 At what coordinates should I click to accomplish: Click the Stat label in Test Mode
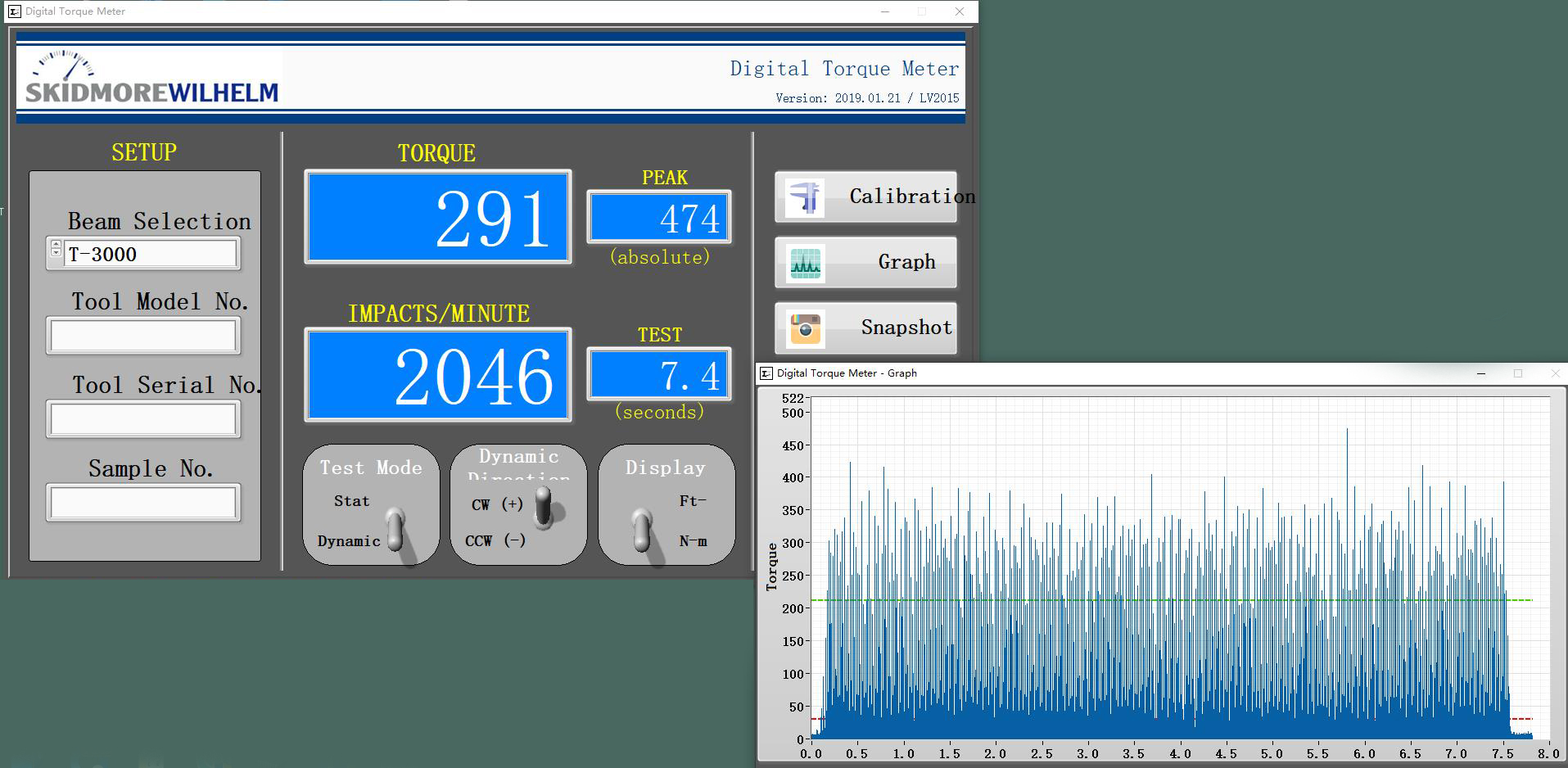coord(351,501)
